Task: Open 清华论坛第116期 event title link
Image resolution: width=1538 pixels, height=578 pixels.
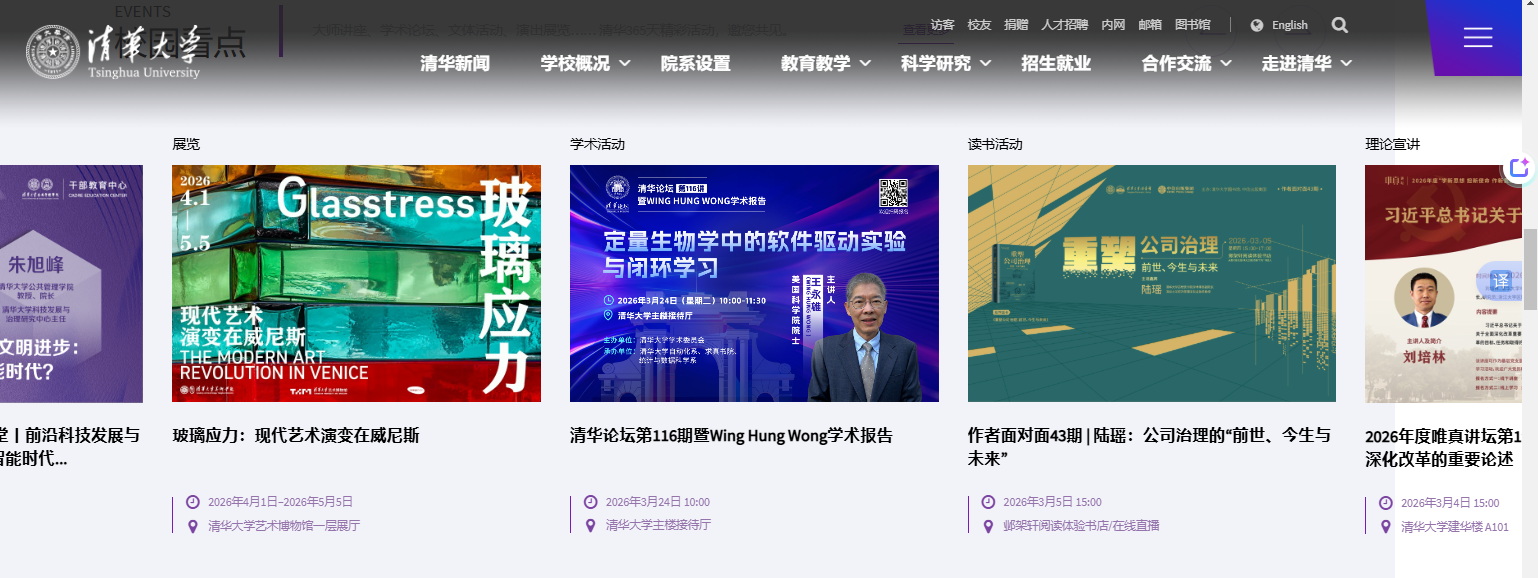Action: (731, 436)
